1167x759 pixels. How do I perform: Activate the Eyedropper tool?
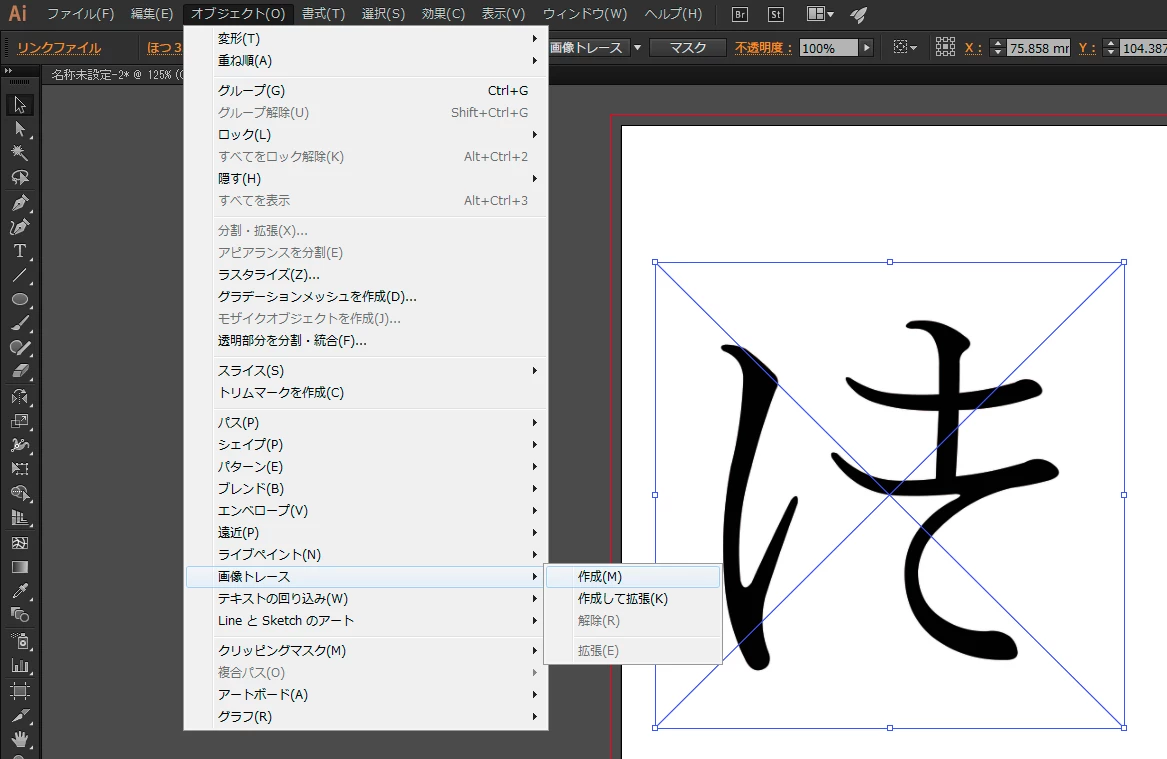pyautogui.click(x=20, y=591)
